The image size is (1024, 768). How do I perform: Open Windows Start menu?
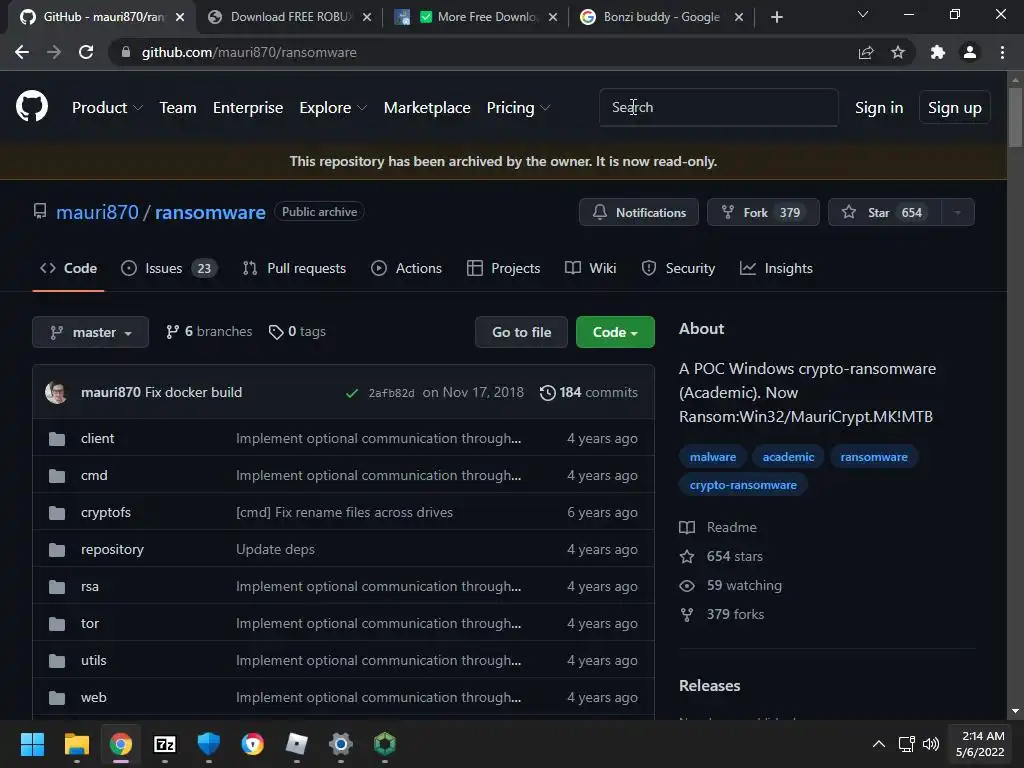click(x=32, y=744)
